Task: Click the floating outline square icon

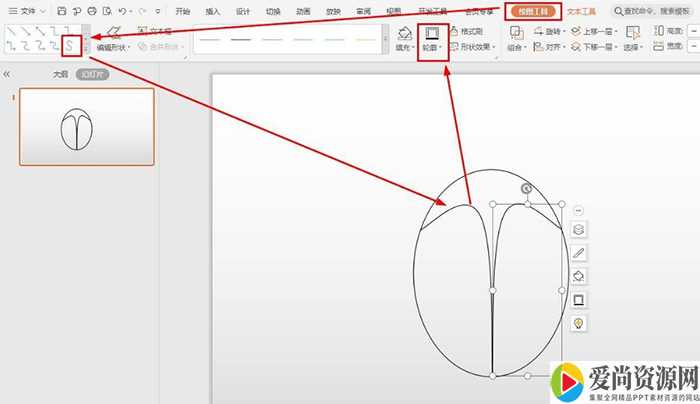Action: tap(578, 299)
